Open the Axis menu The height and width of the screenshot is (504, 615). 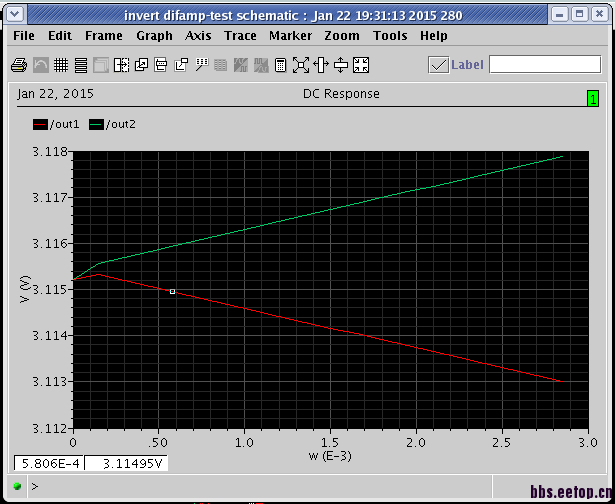(198, 36)
